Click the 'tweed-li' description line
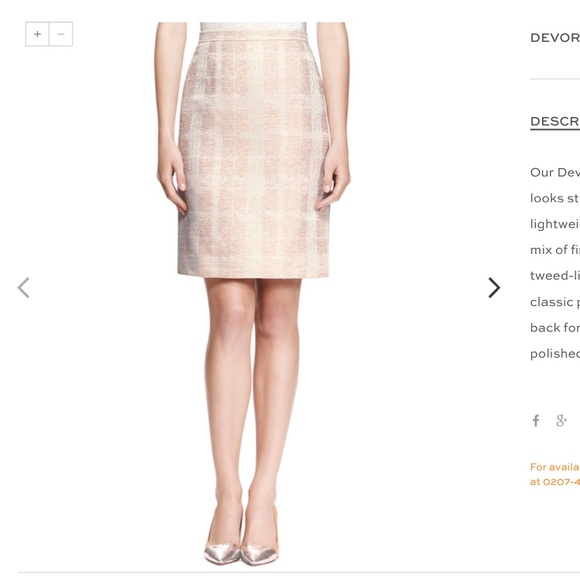The height and width of the screenshot is (580, 580). 555,276
